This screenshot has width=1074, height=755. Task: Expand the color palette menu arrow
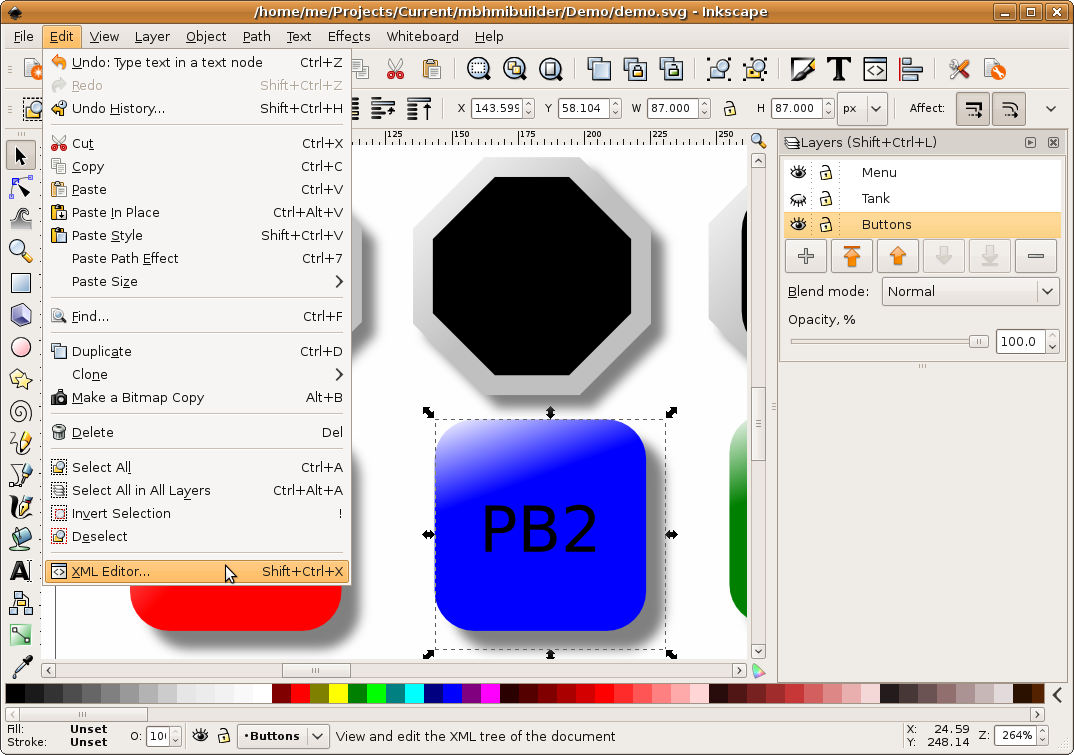(1057, 695)
